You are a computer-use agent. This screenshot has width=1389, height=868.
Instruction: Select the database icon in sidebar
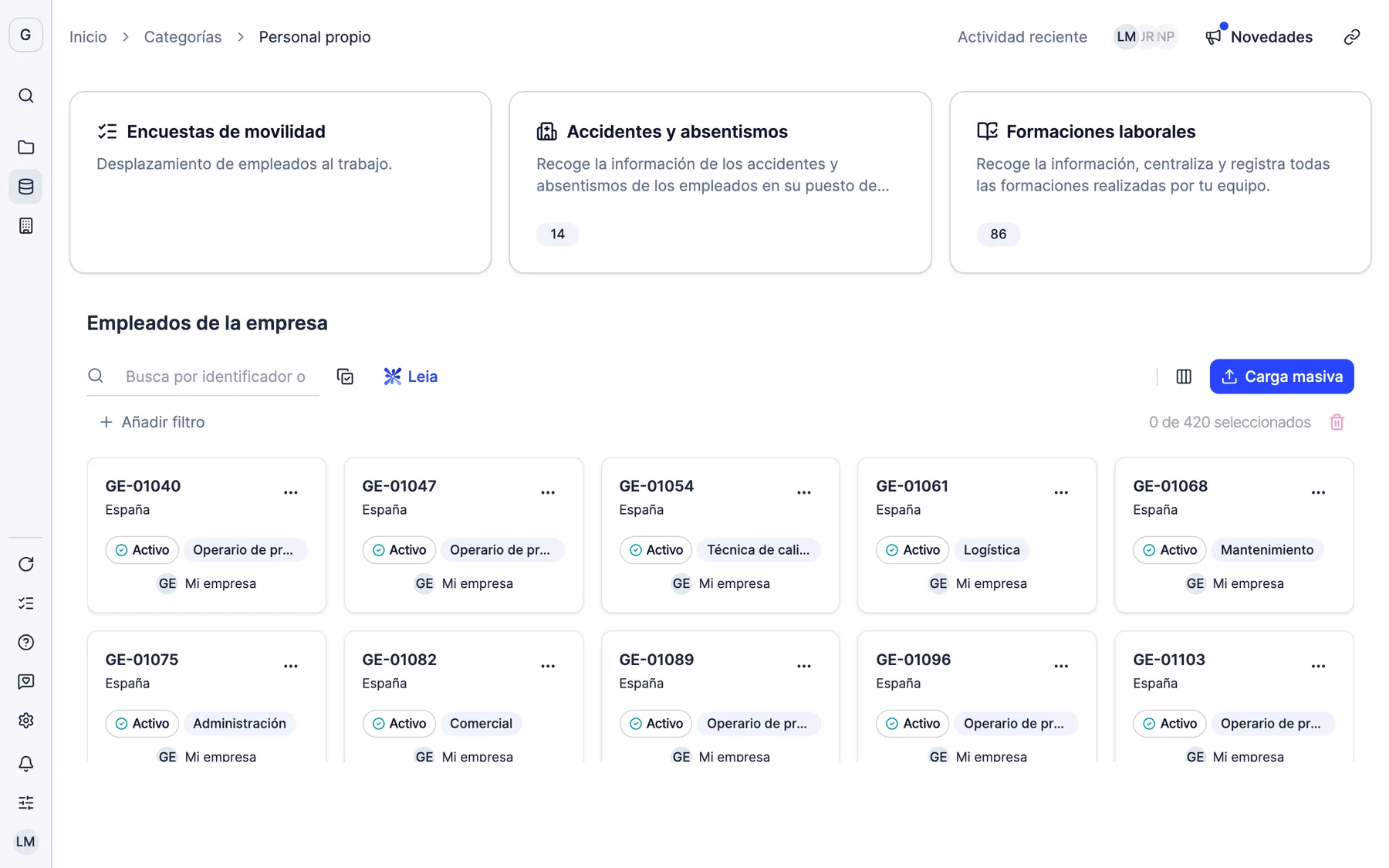25,187
